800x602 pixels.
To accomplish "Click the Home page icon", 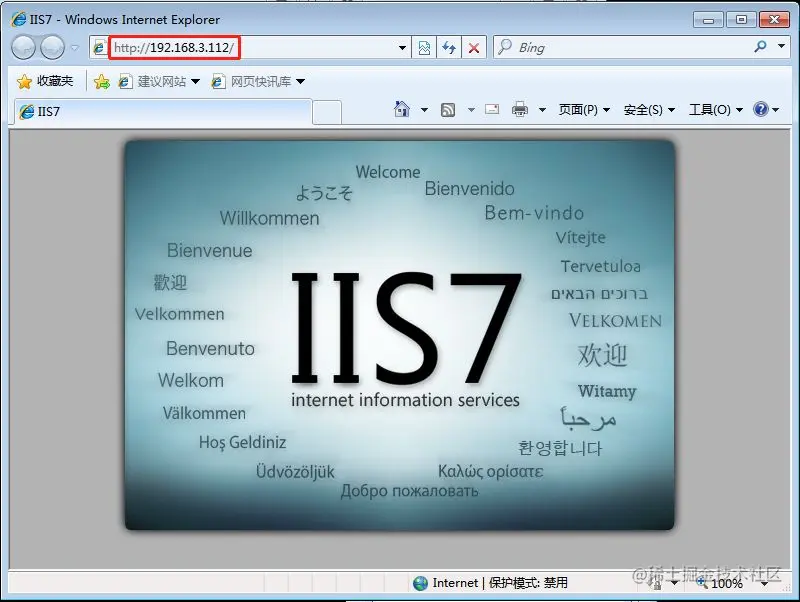I will [402, 109].
